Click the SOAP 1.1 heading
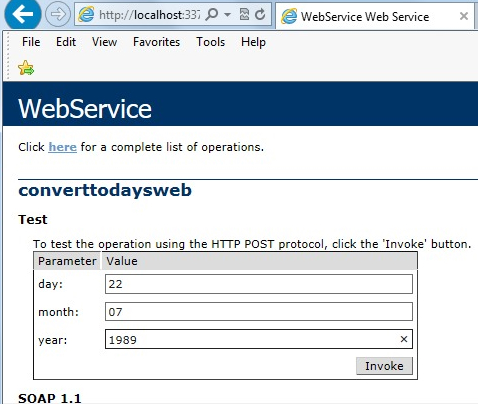 click(50, 398)
